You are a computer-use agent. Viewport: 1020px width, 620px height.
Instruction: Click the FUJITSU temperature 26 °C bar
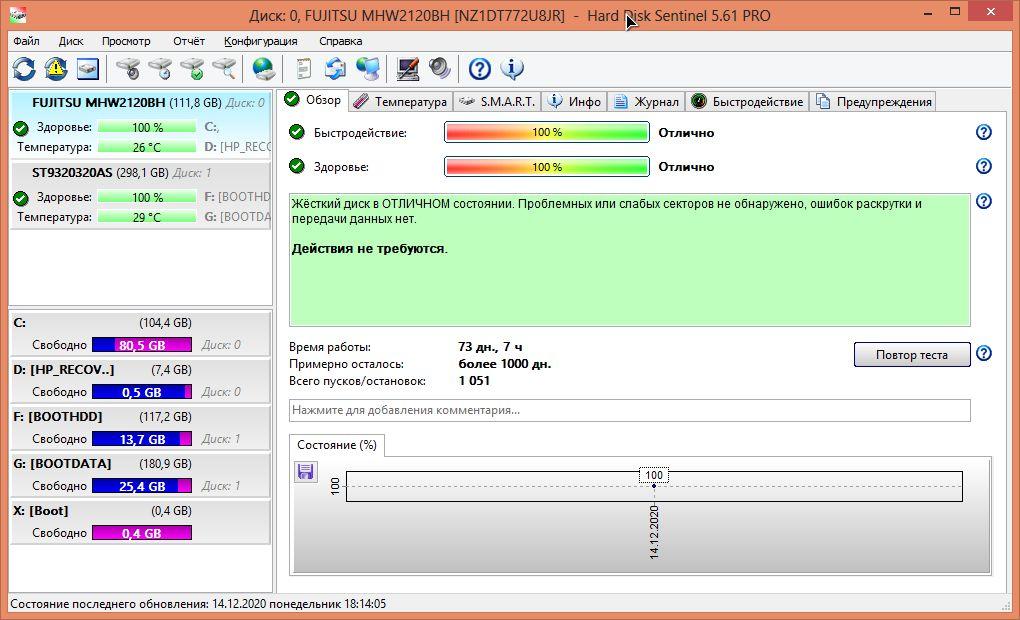(147, 147)
